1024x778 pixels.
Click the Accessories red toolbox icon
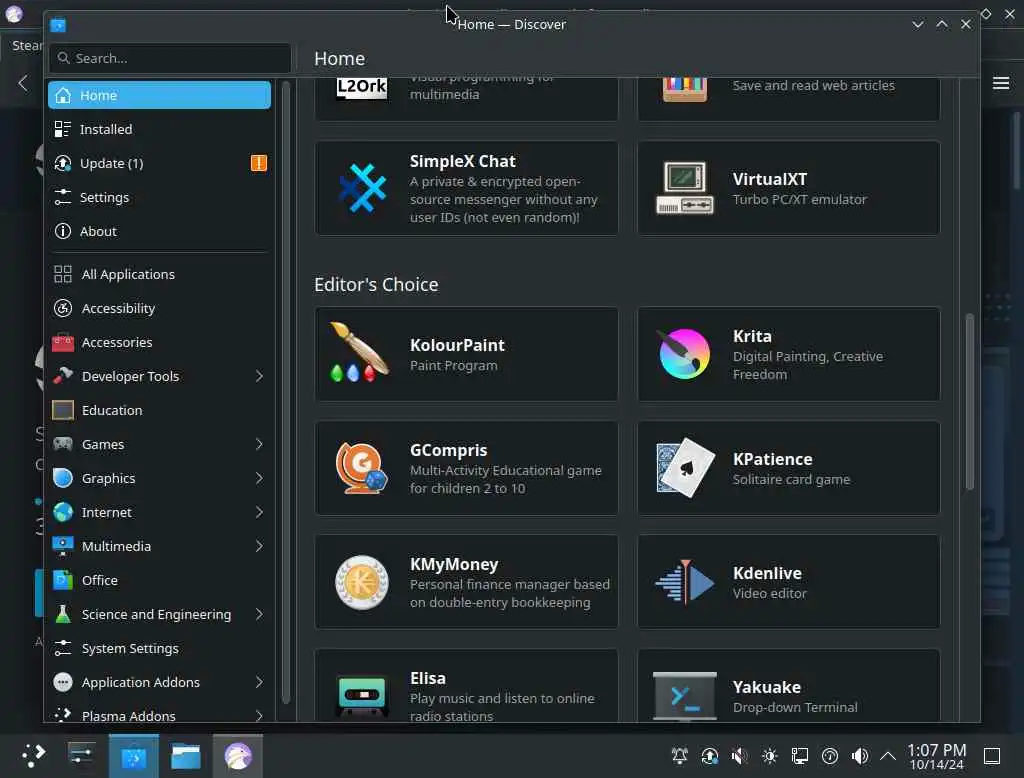tap(63, 342)
